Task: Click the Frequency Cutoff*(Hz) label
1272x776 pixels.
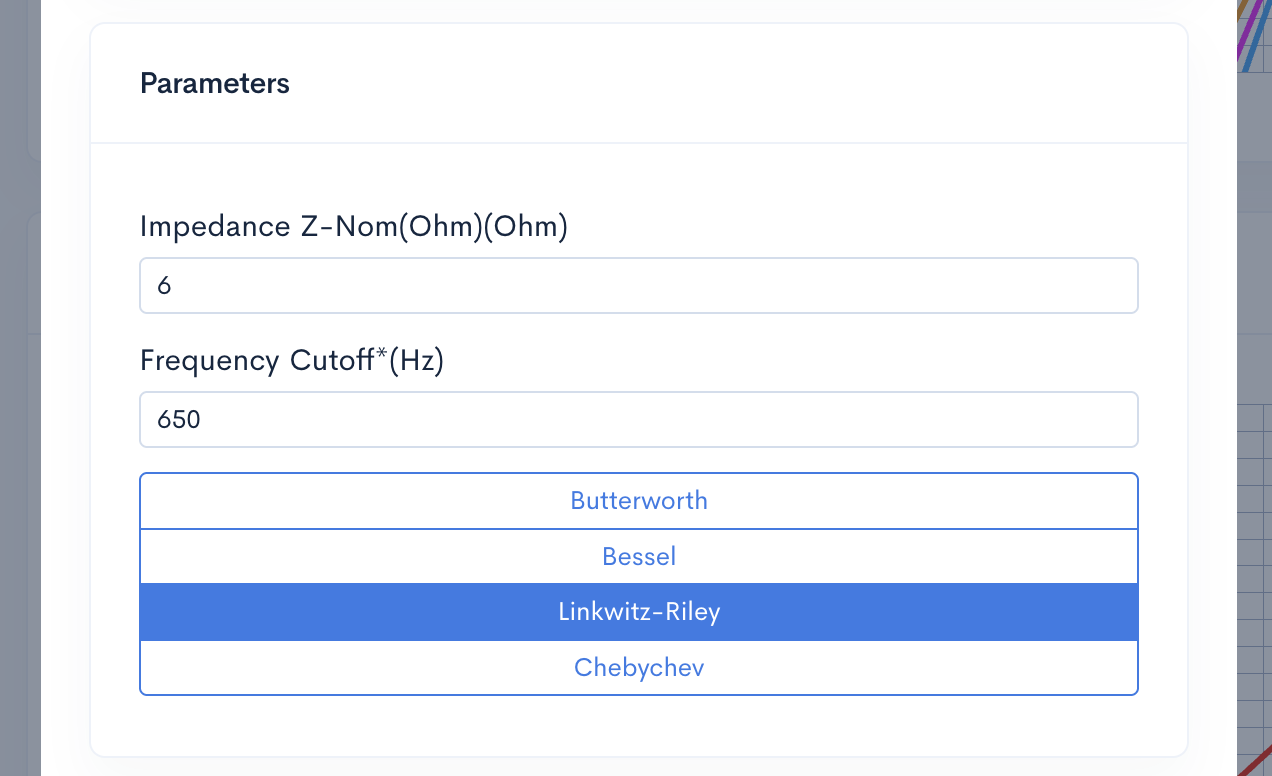Action: coord(291,360)
